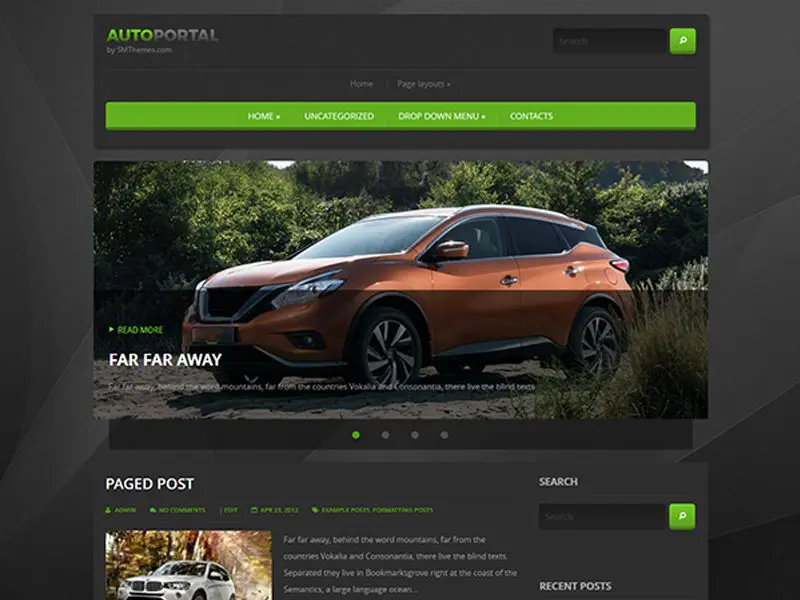The width and height of the screenshot is (800, 600).
Task: Open the Formatting Posts category link
Action: tap(403, 510)
